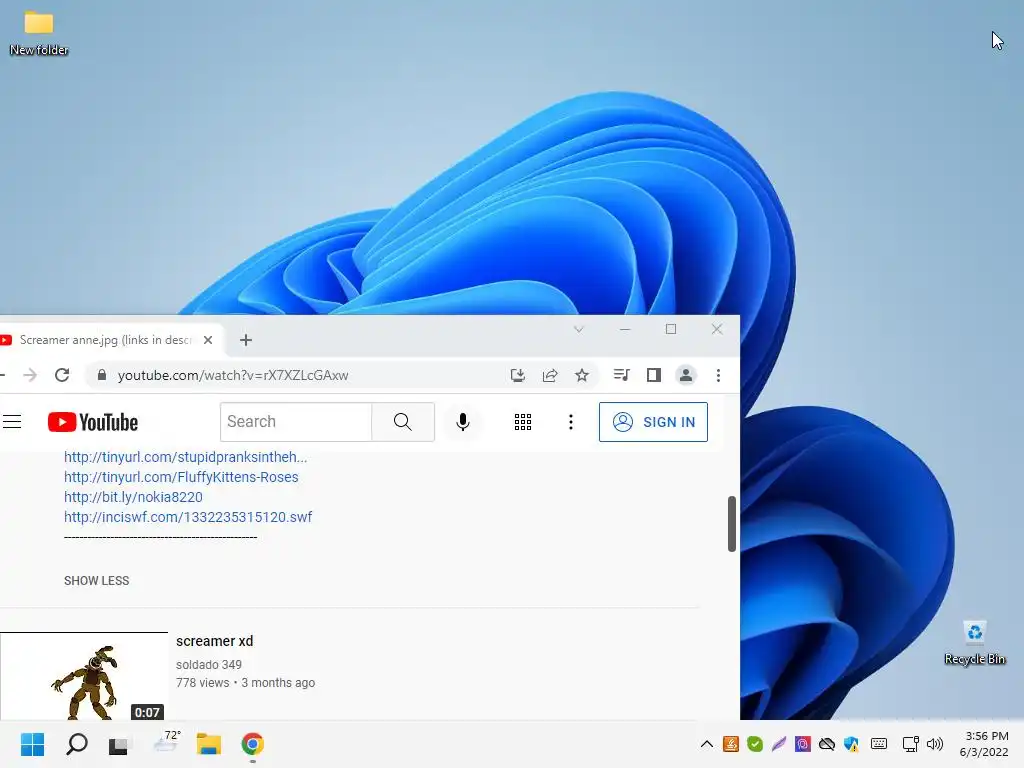
Task: Reload the YouTube page
Action: pos(62,376)
